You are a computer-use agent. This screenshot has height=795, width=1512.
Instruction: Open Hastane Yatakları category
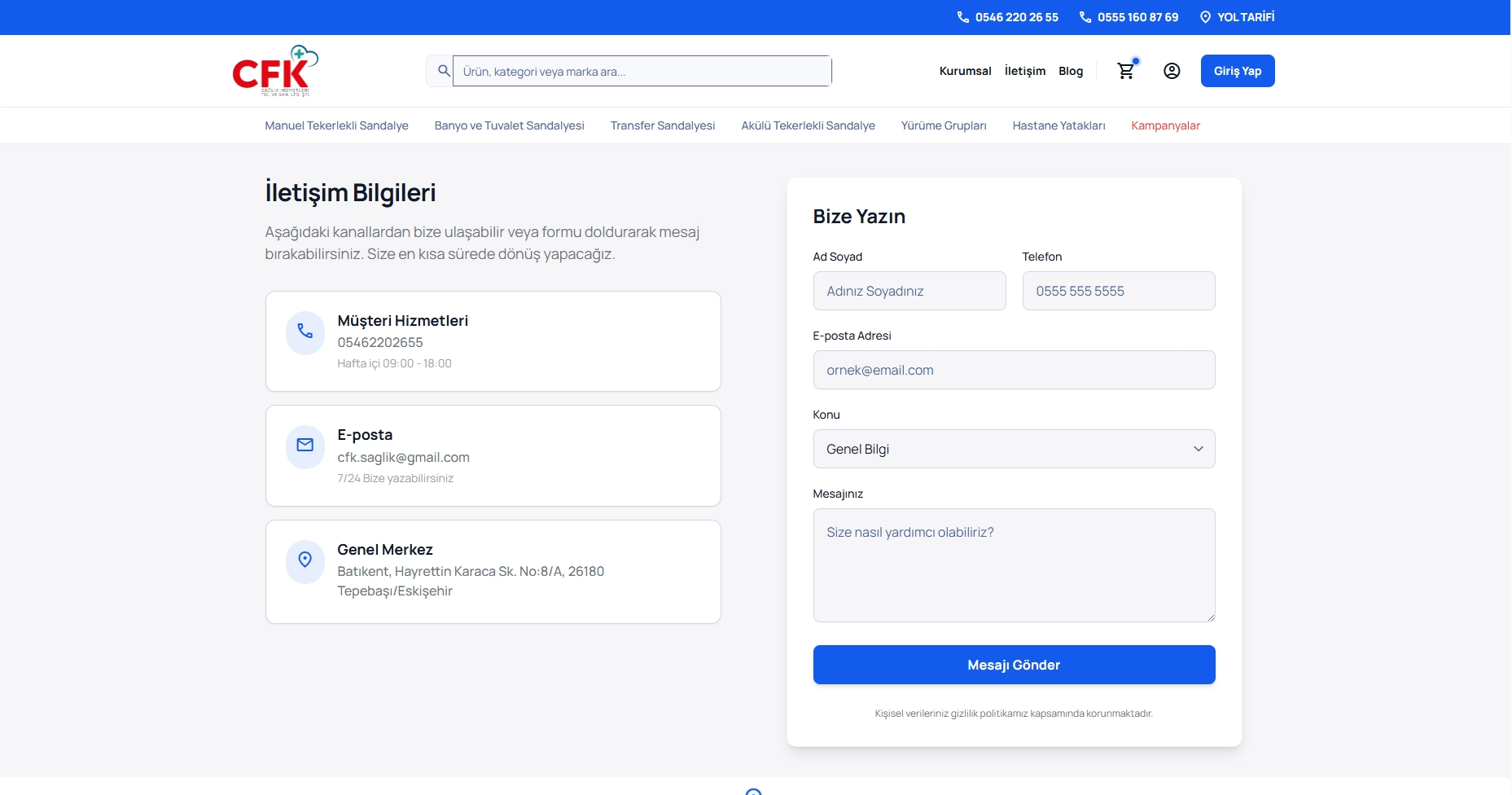[x=1058, y=125]
